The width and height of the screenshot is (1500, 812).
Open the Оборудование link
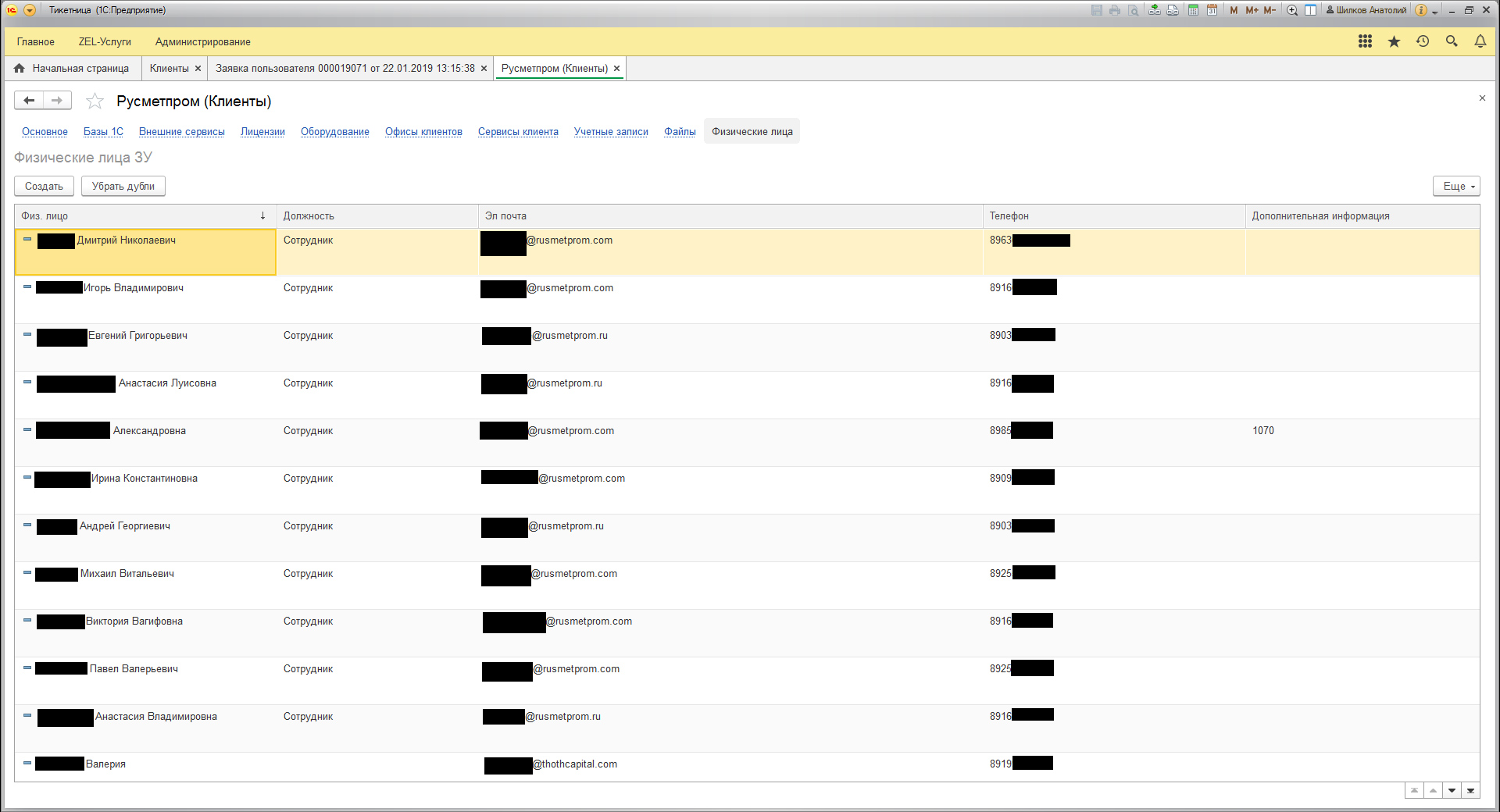click(335, 132)
